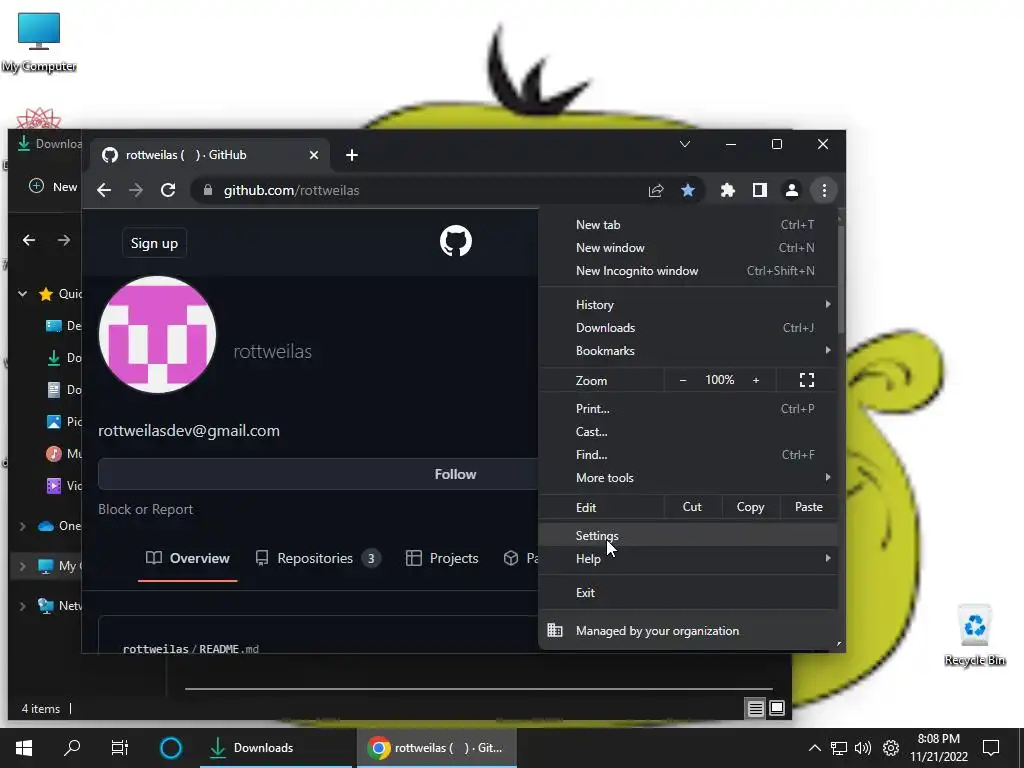Image resolution: width=1024 pixels, height=768 pixels.
Task: Click the rottweilas profile avatar
Action: pos(157,334)
